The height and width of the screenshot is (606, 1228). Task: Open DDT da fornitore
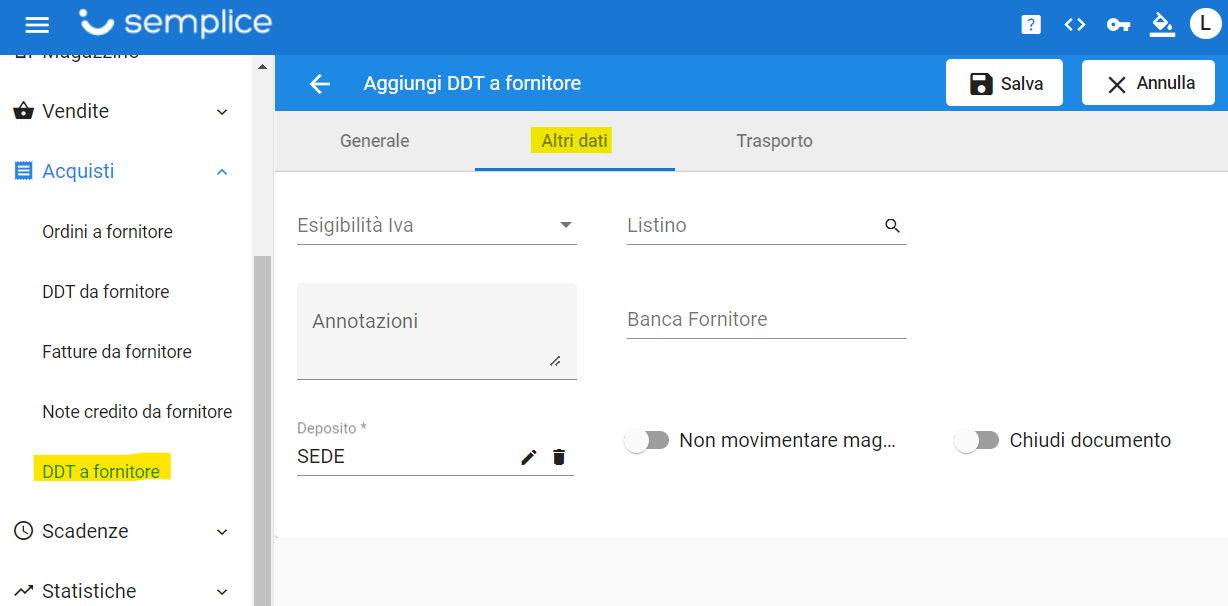point(106,292)
